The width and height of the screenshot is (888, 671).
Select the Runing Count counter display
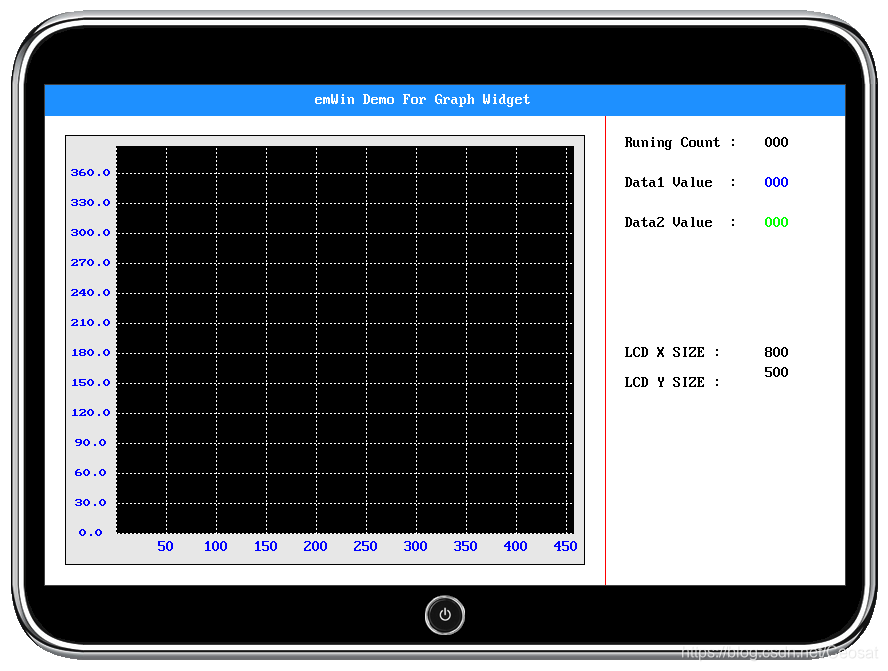tap(776, 142)
